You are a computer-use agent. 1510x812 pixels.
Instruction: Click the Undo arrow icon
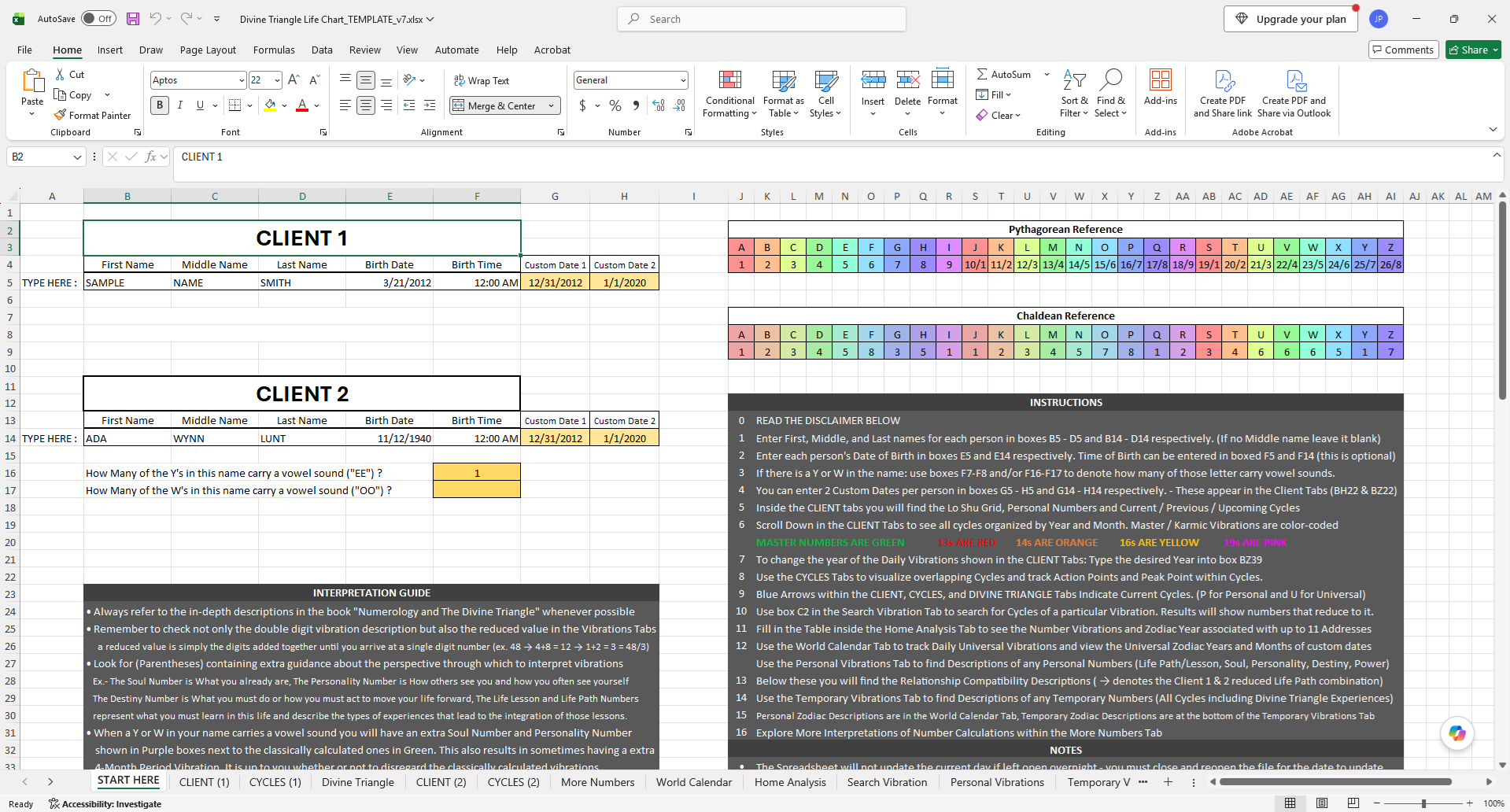(156, 18)
